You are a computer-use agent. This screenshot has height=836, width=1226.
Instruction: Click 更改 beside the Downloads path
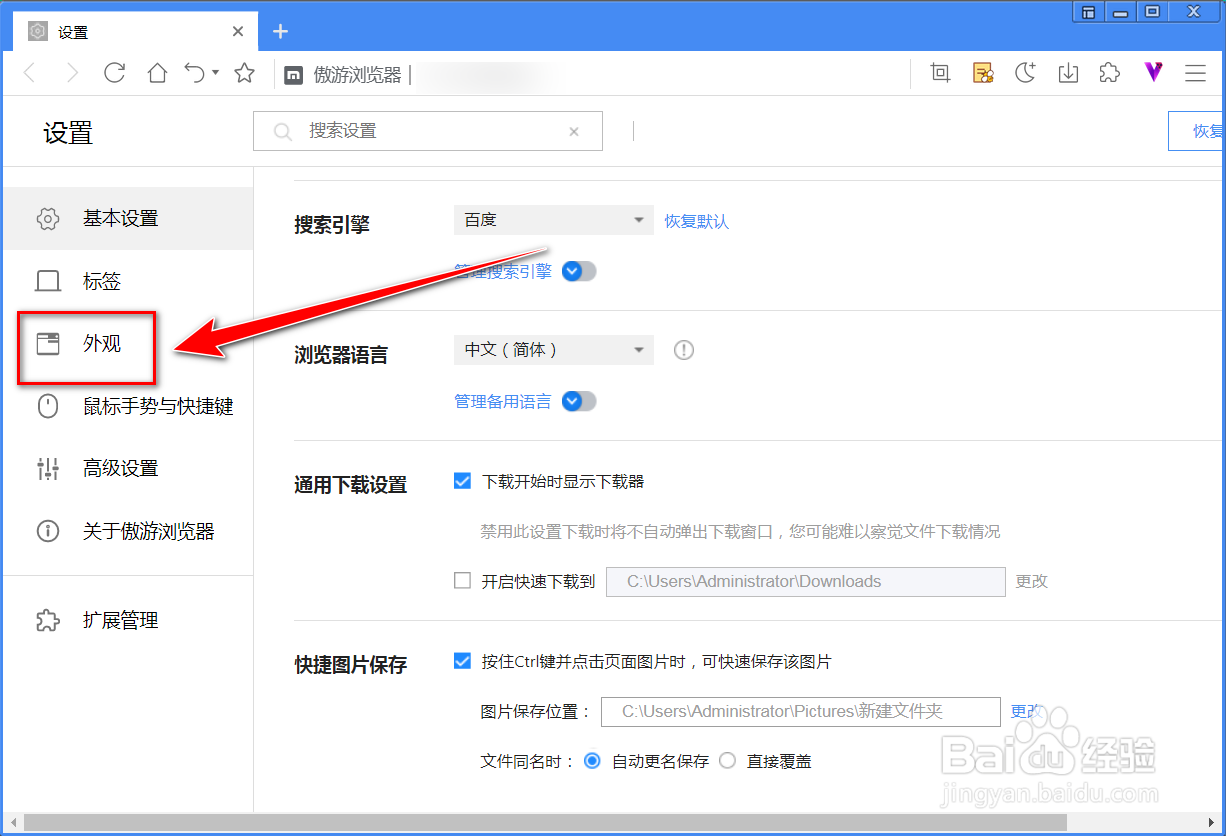click(x=1032, y=581)
